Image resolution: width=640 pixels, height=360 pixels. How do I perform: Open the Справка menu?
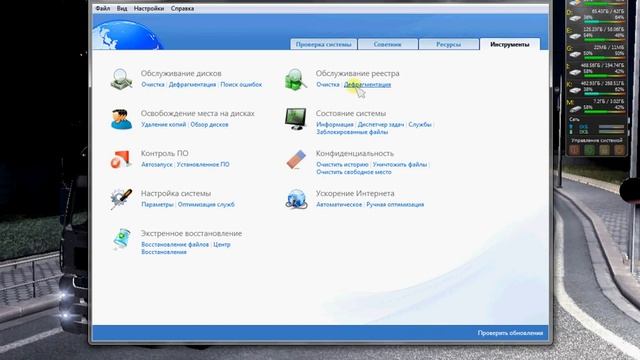pyautogui.click(x=182, y=8)
